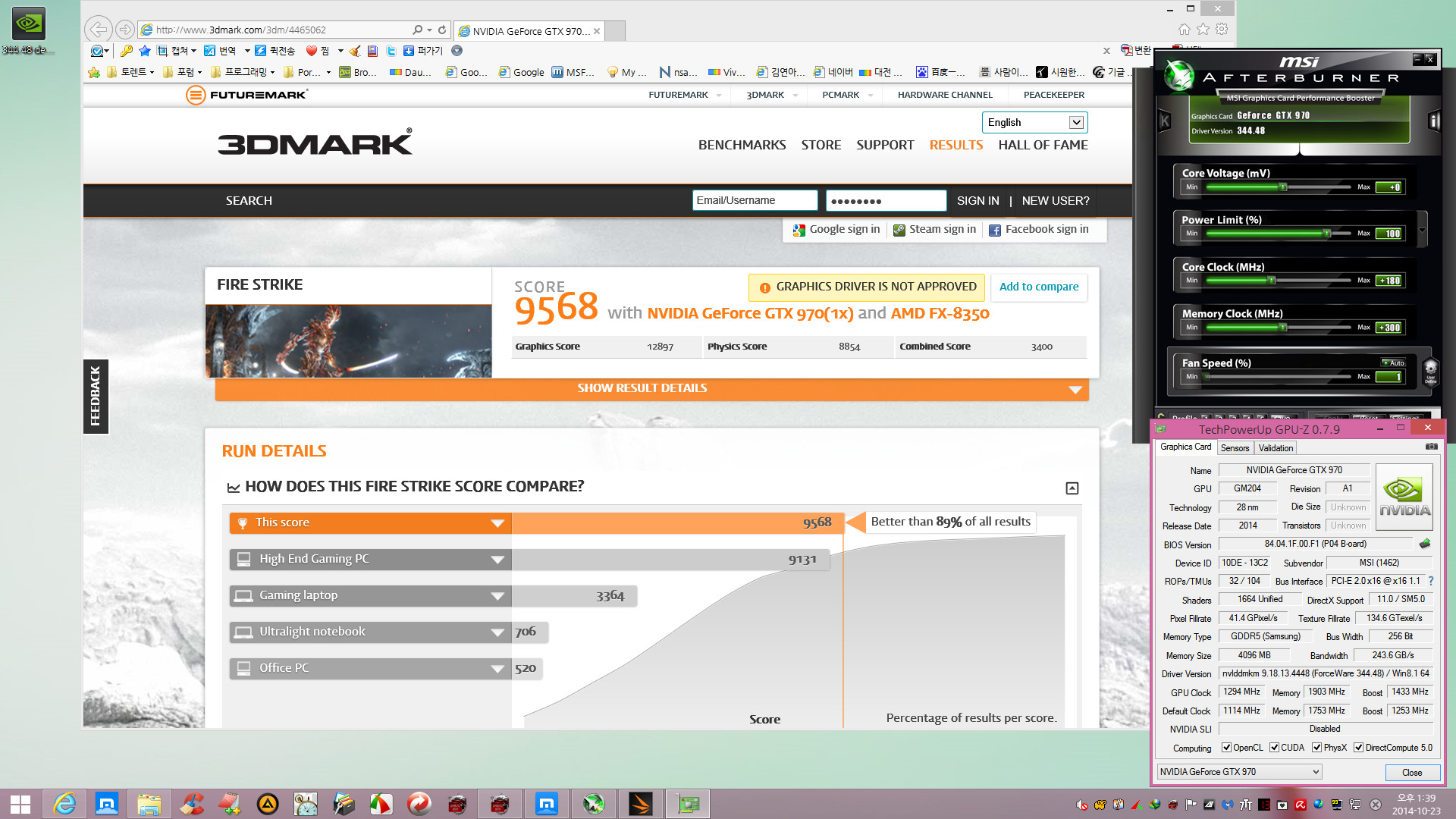Expand the Power Limit side arrow
The height and width of the screenshot is (819, 1456).
point(1423,230)
